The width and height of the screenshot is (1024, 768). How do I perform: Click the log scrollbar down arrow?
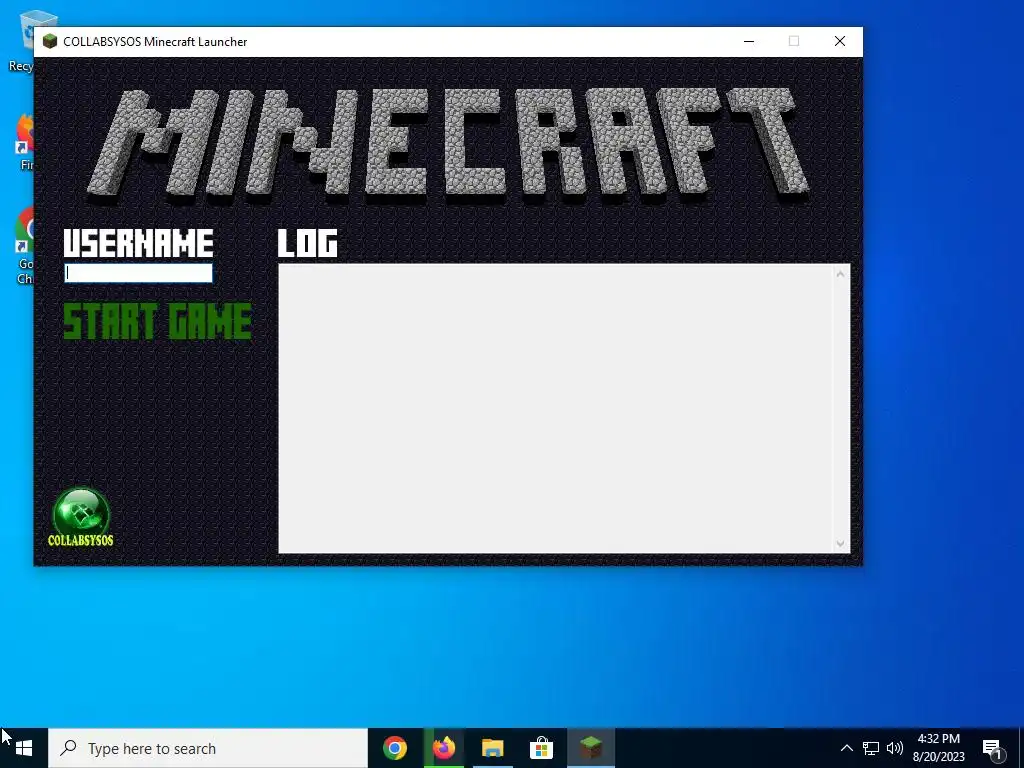tap(840, 543)
